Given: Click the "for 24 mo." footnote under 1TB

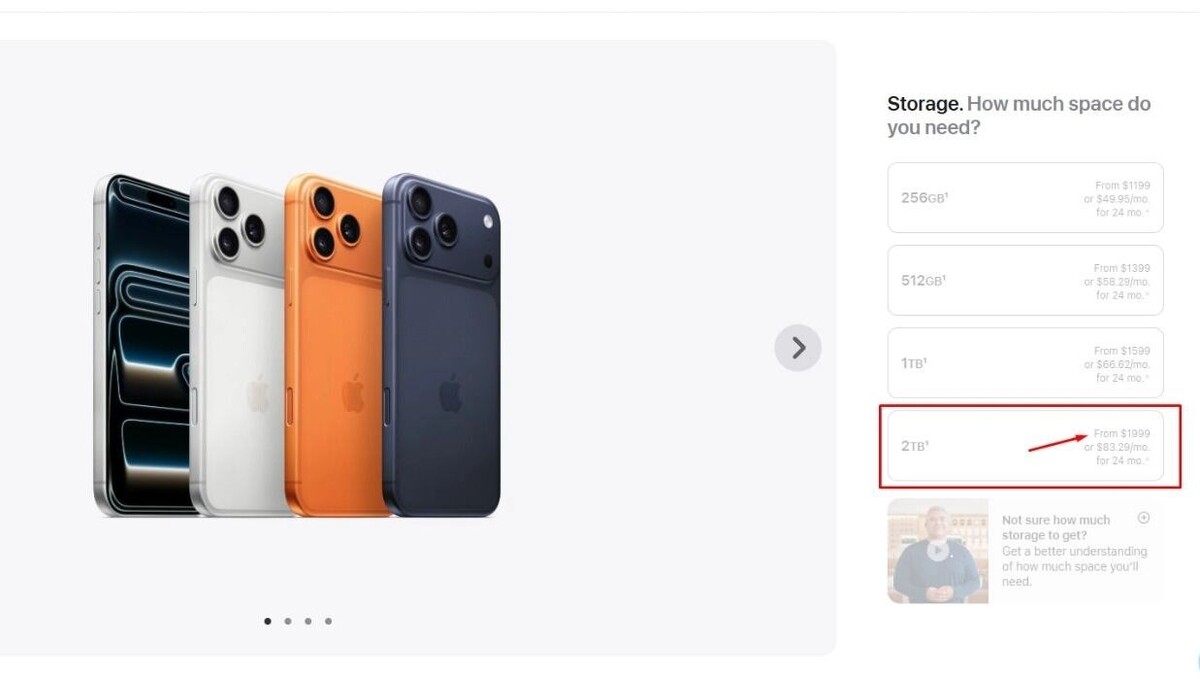Looking at the screenshot, I should [1125, 378].
